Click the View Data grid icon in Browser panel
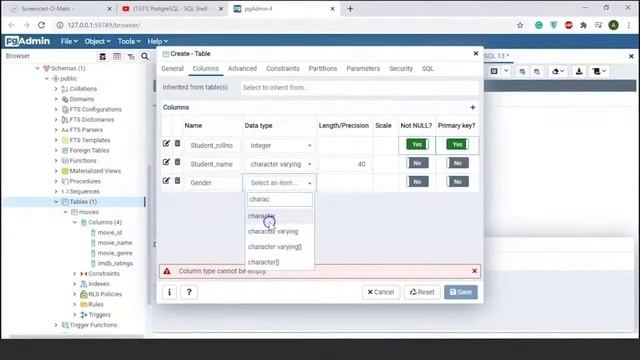The height and width of the screenshot is (360, 640). tap(117, 56)
